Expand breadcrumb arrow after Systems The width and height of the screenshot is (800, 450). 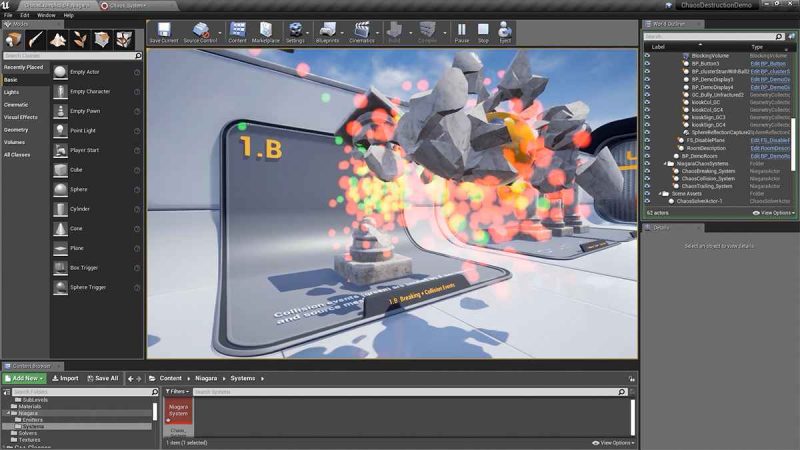[x=263, y=379]
